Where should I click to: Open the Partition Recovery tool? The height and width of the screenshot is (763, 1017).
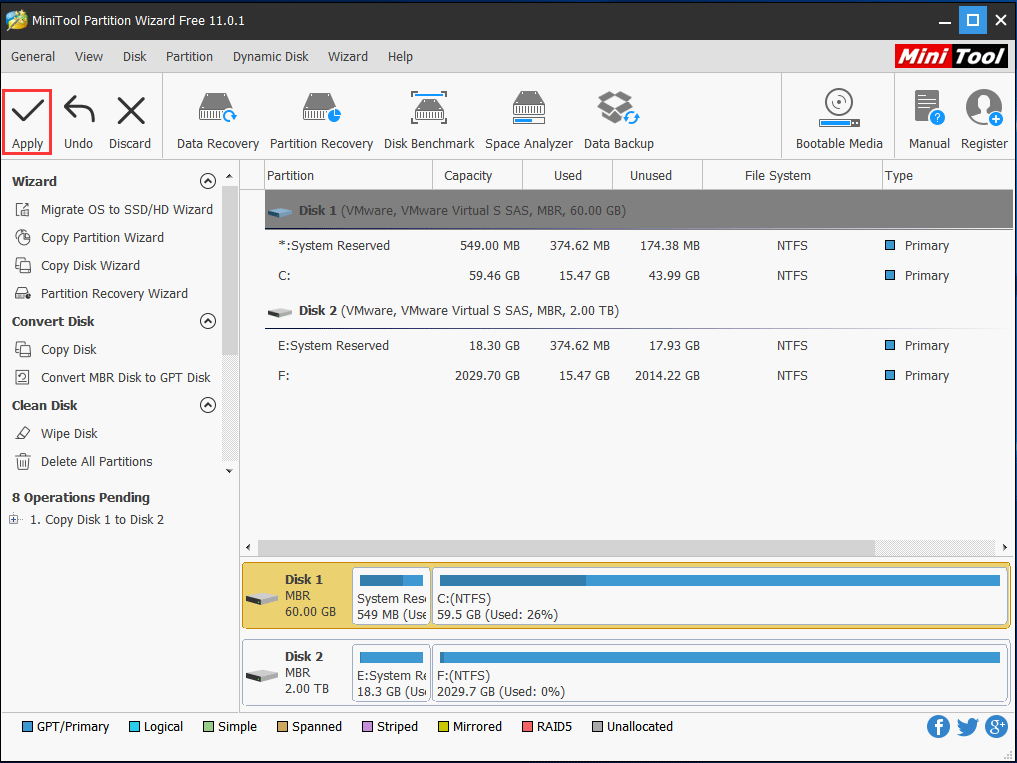click(x=321, y=122)
